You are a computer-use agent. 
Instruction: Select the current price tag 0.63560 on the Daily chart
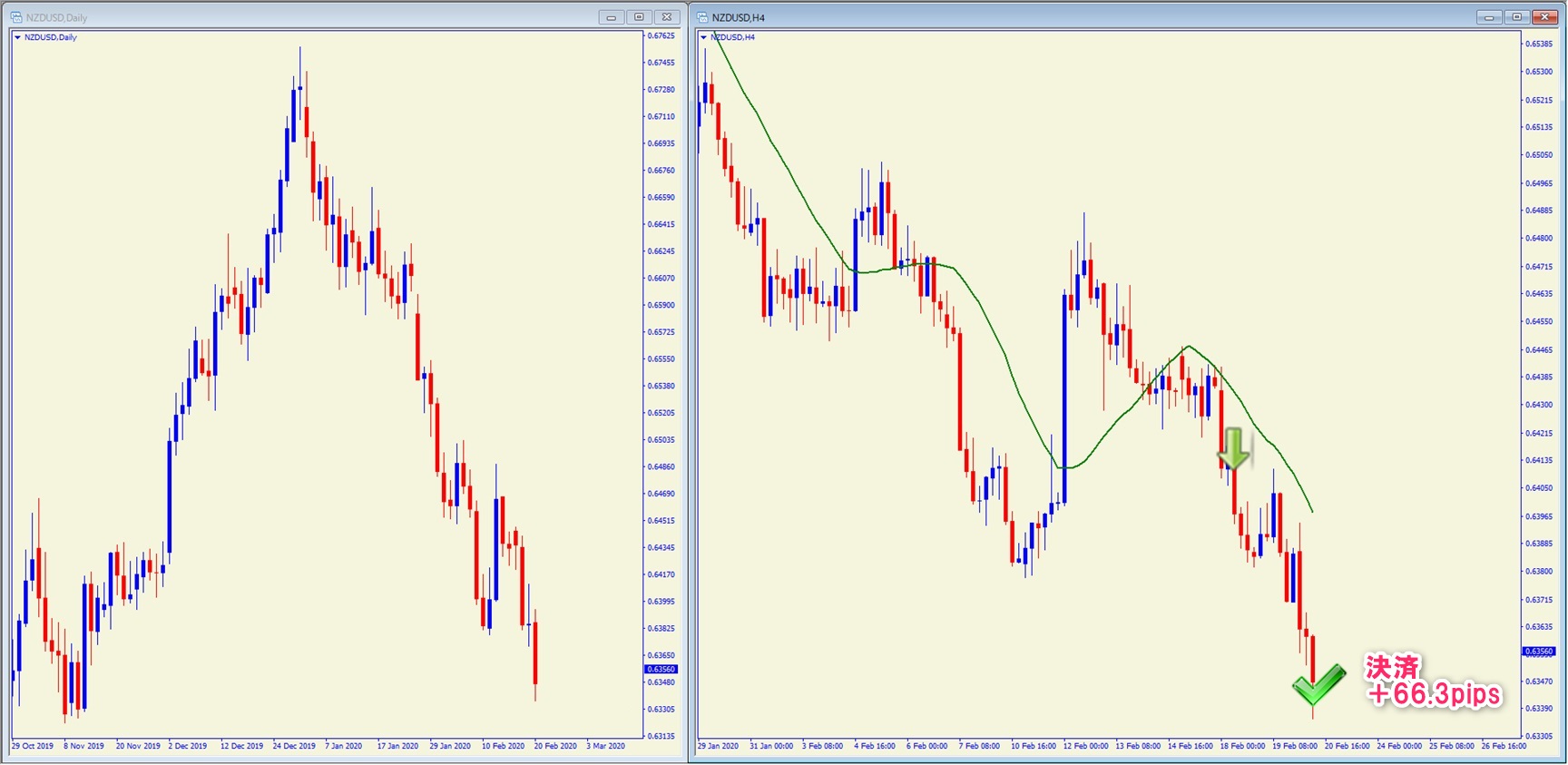click(661, 669)
